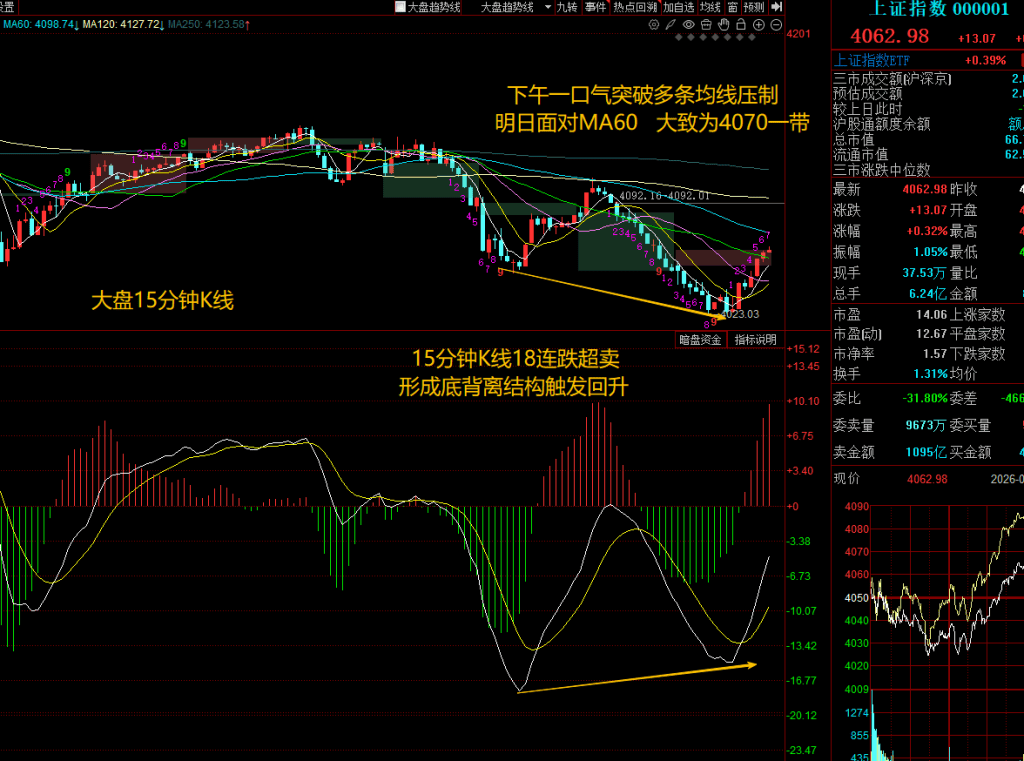
Task: Click the 指标说明 button
Action: coord(755,340)
